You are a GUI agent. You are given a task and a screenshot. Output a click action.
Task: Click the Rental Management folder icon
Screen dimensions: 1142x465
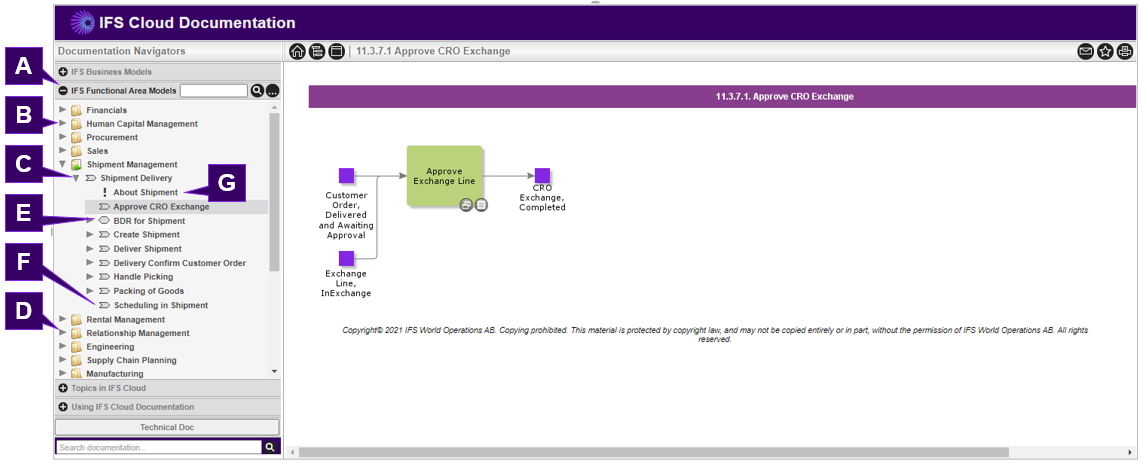click(x=76, y=319)
